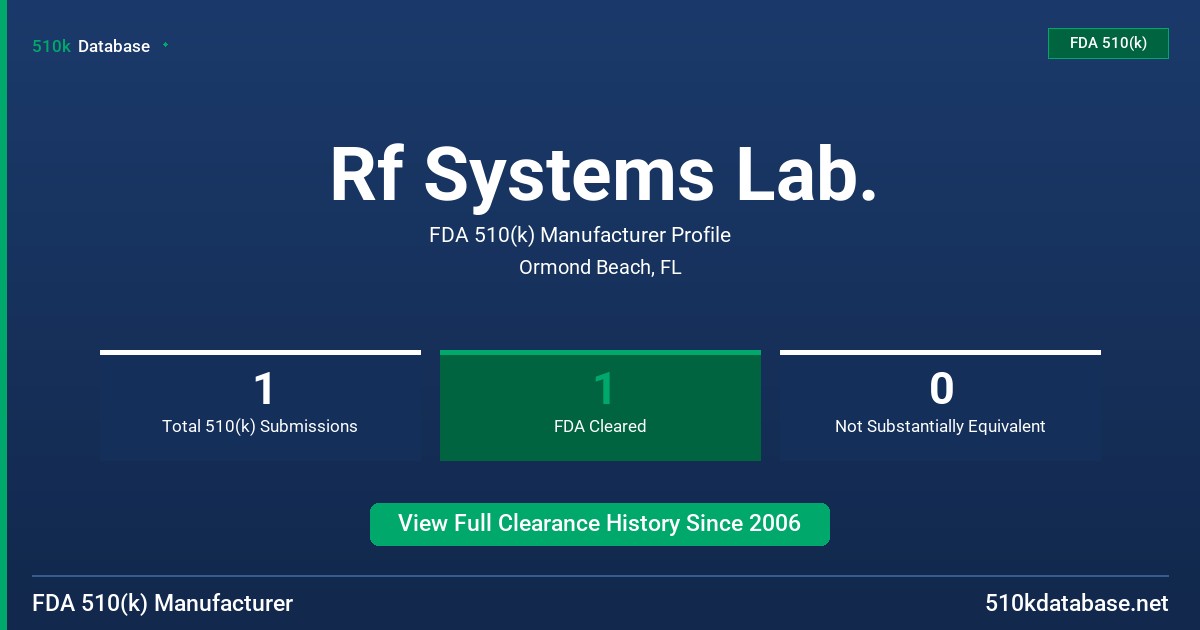Click View Full Clearance History Since 2006
The width and height of the screenshot is (1200, 630).
(600, 524)
